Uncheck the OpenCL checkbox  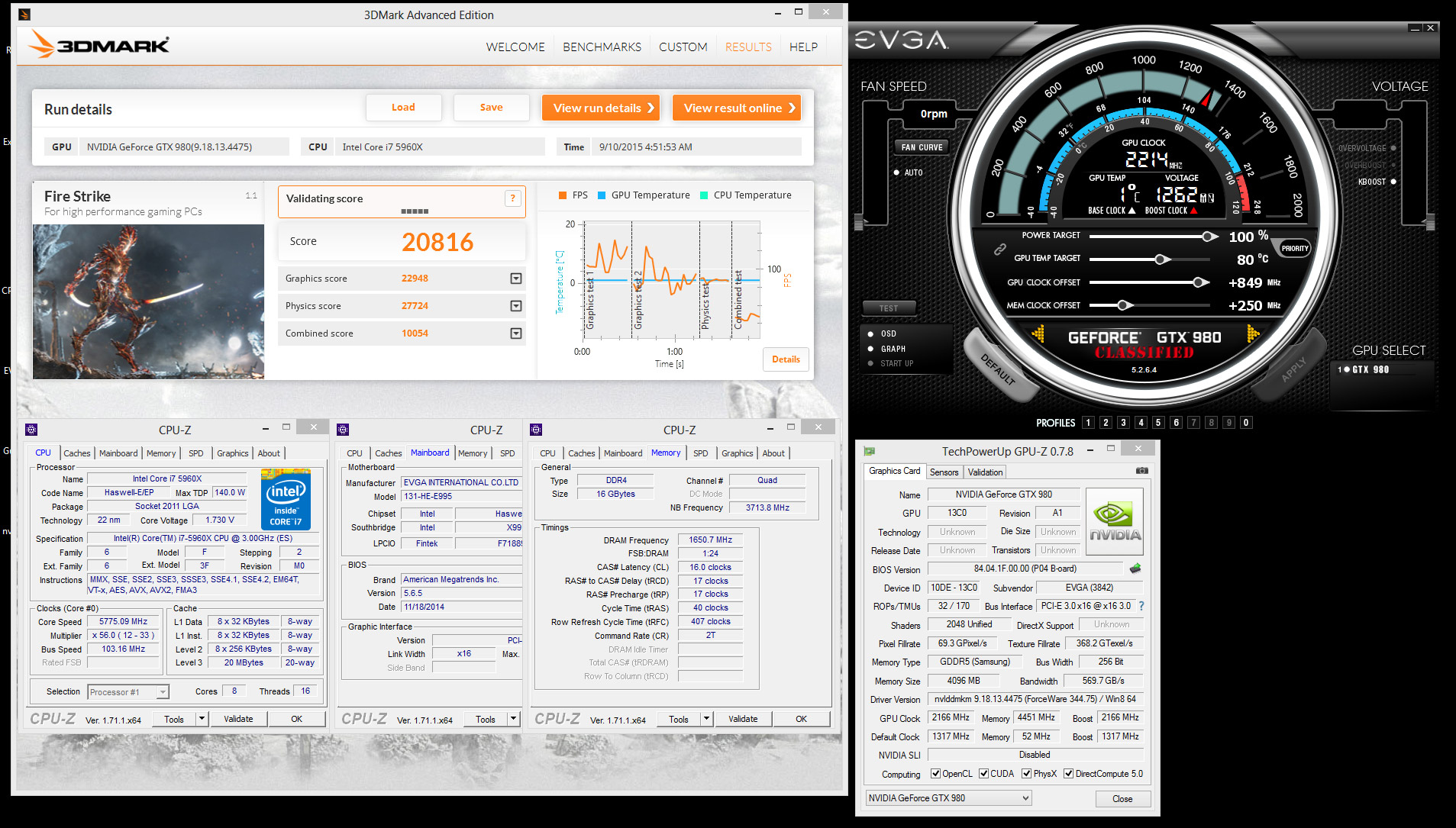(x=935, y=774)
